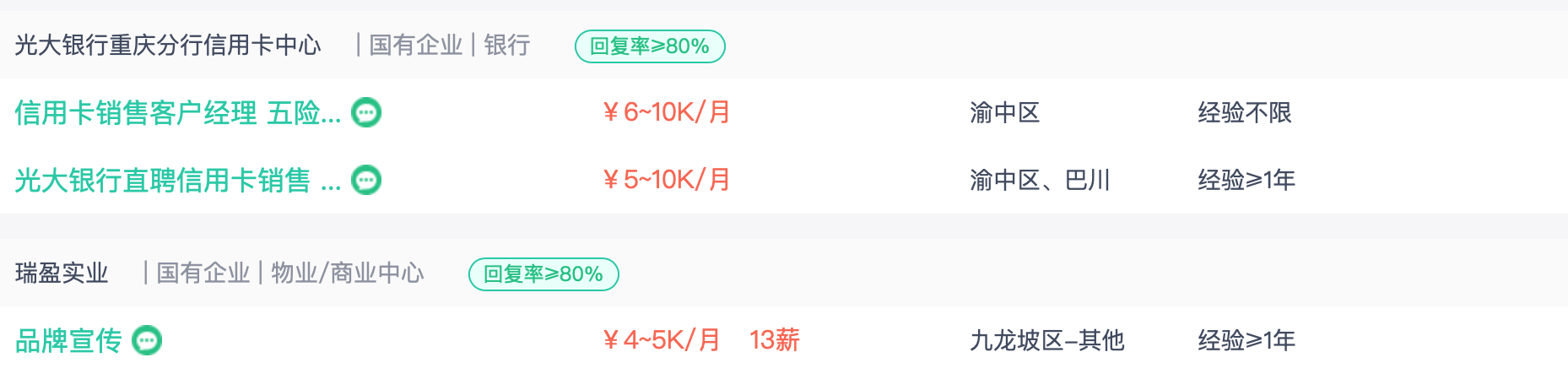This screenshot has height=390, width=1568.
Task: View the 品牌宣传 job details
Action: coord(68,340)
